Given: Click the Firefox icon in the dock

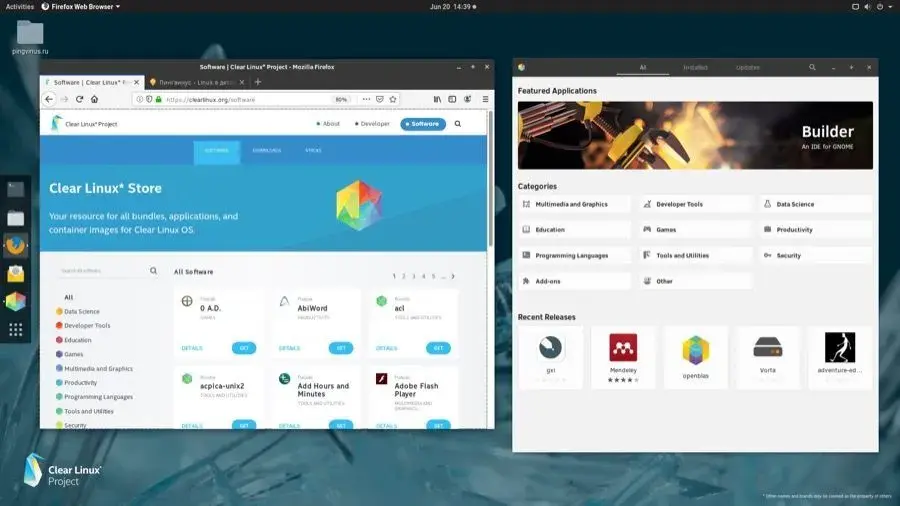Looking at the screenshot, I should pyautogui.click(x=15, y=246).
